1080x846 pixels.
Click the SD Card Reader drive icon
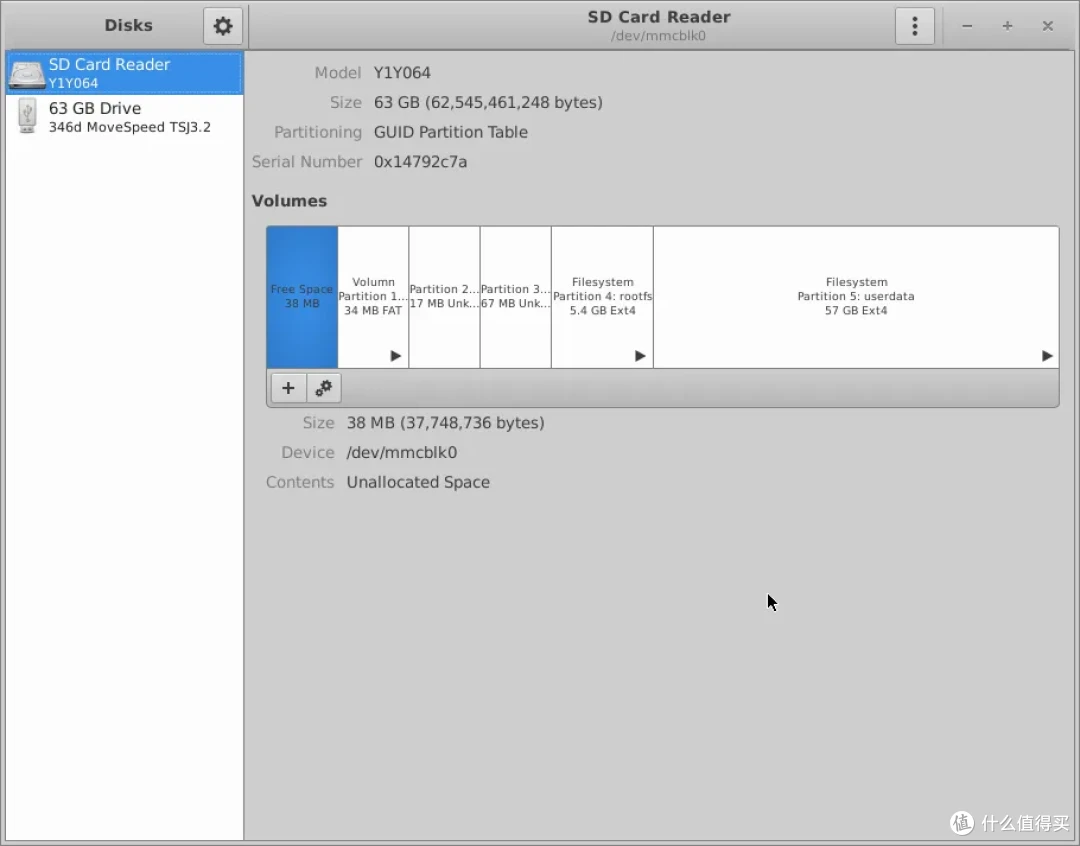point(27,74)
